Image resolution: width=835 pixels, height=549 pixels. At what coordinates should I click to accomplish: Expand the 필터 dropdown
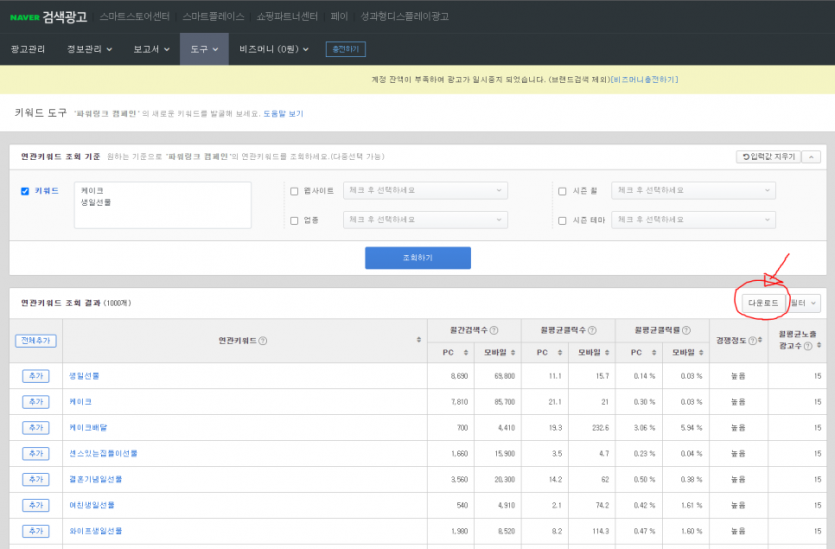804,303
